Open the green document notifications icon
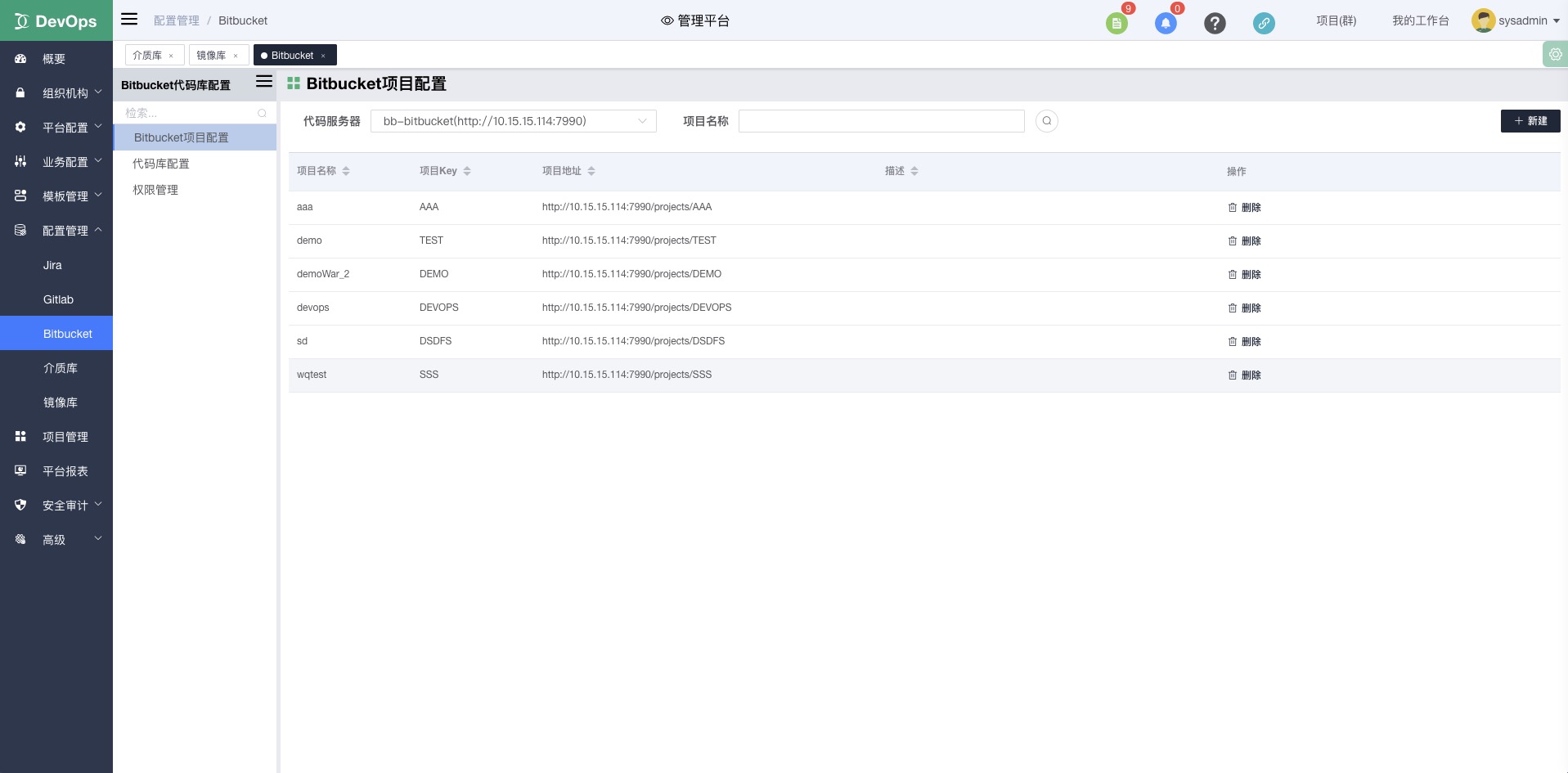Screen dimensions: 1568x773 [1116, 23]
